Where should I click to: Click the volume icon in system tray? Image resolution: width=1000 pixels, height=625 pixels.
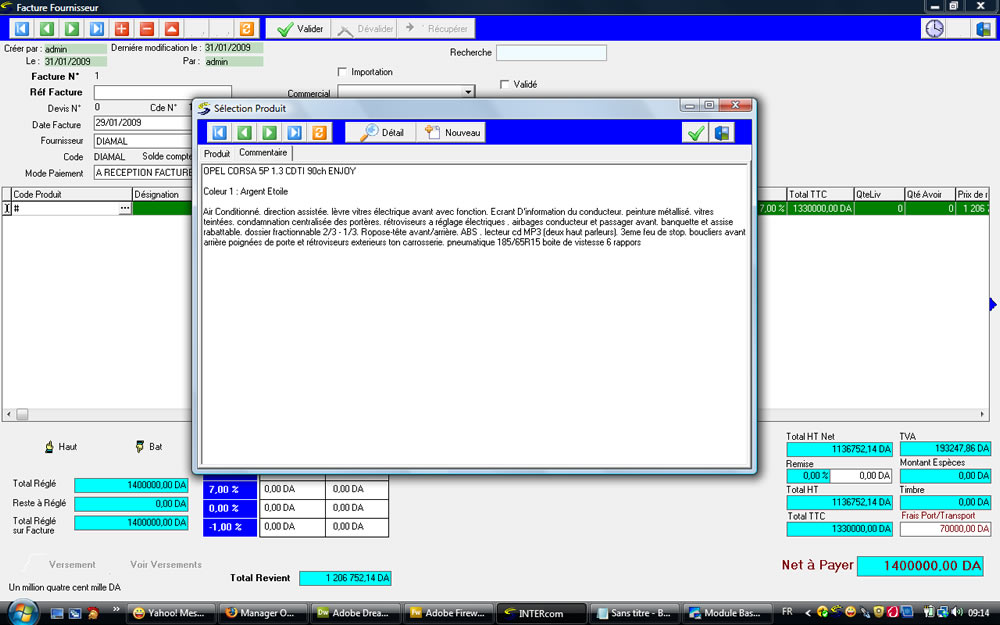[x=957, y=612]
